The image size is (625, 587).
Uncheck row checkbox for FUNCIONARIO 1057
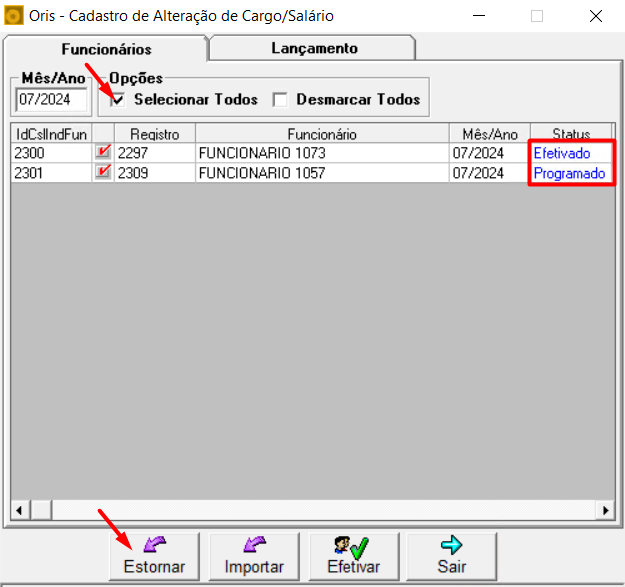pos(103,173)
